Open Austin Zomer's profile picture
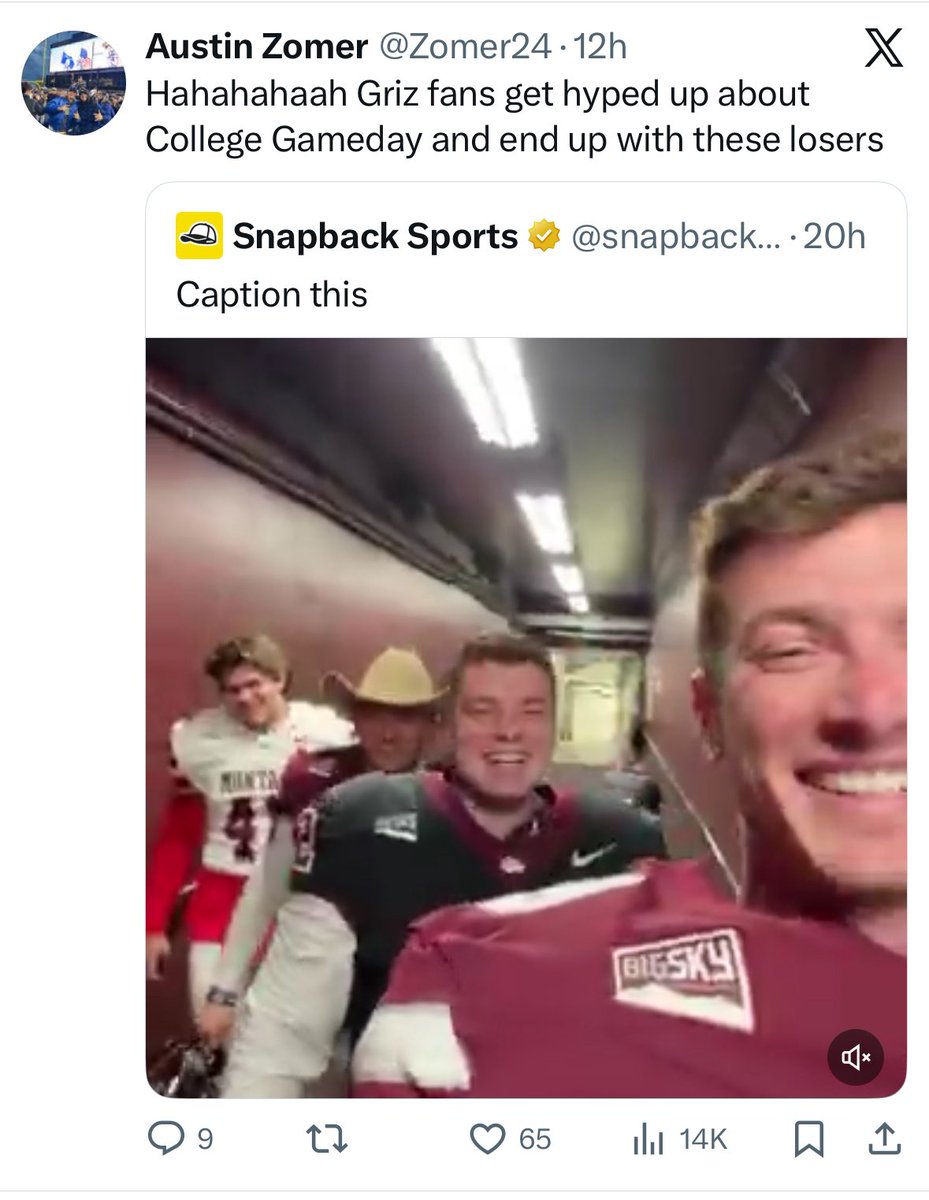The image size is (929, 1200). click(x=73, y=83)
